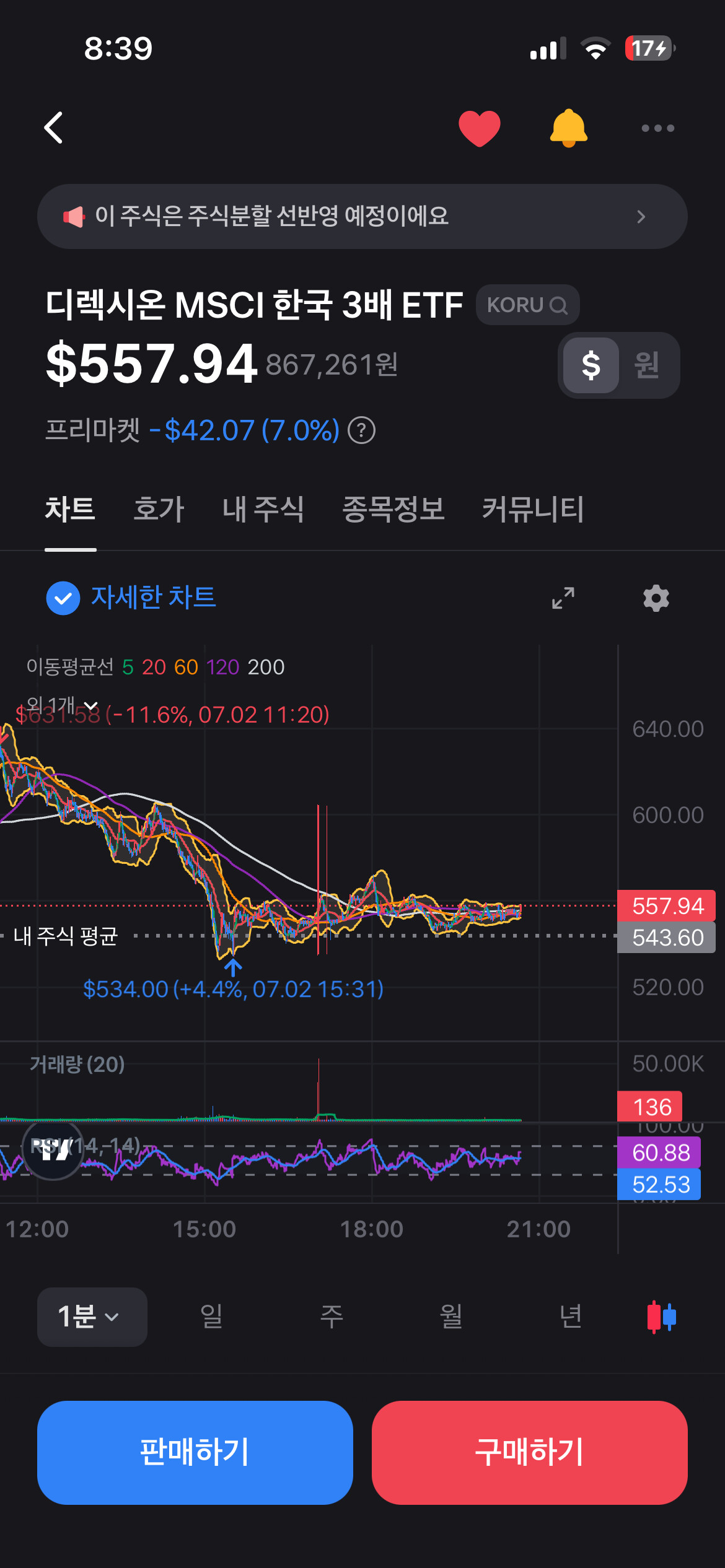Go to the 종목정보 tab
The image size is (725, 1568).
click(x=393, y=509)
